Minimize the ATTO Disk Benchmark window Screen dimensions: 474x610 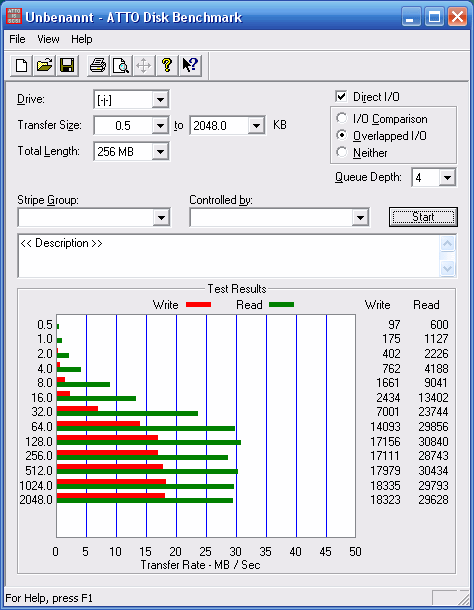411,17
